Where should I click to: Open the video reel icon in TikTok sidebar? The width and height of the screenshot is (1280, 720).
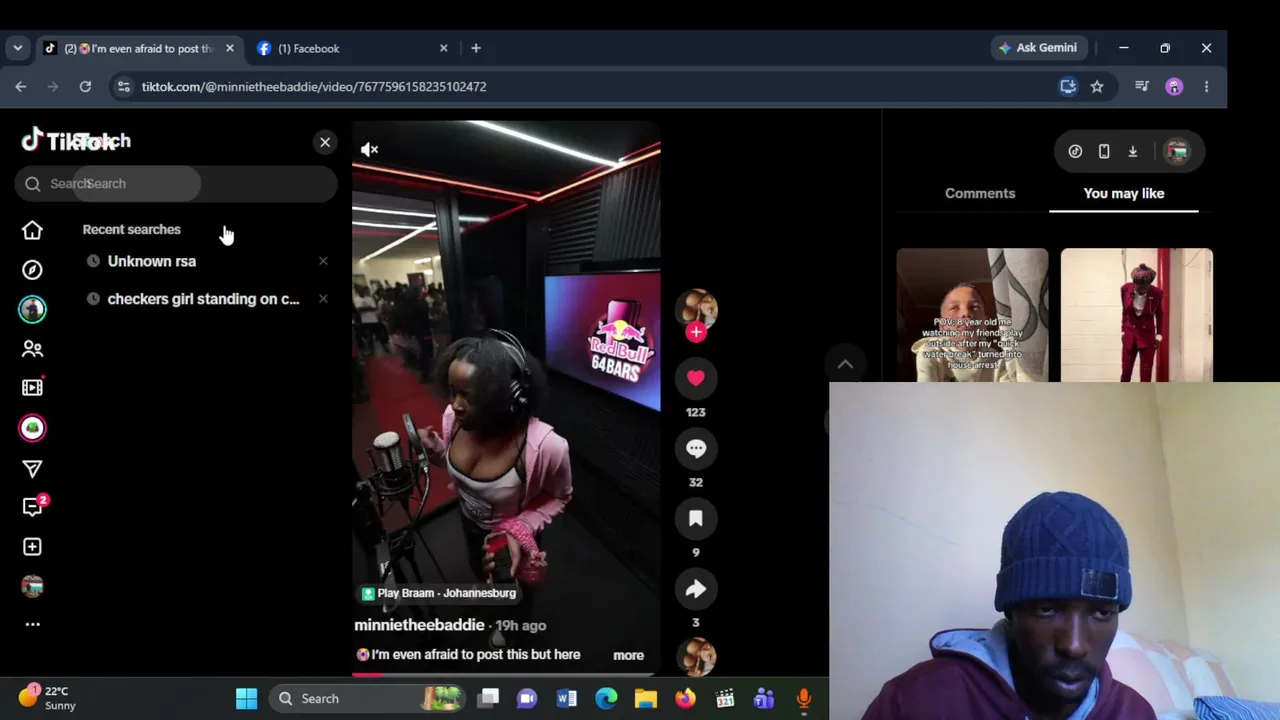coord(32,388)
